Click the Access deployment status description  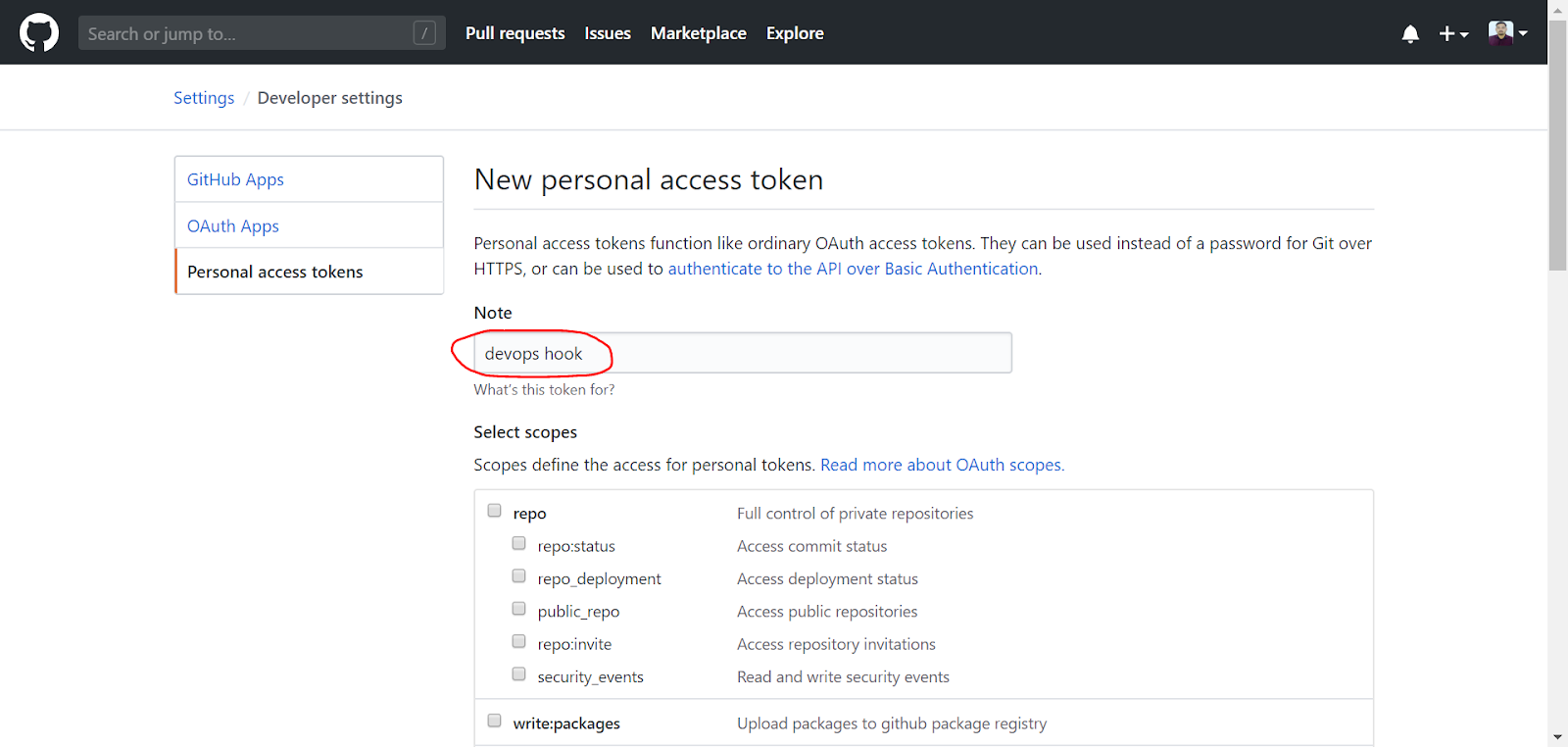[828, 579]
